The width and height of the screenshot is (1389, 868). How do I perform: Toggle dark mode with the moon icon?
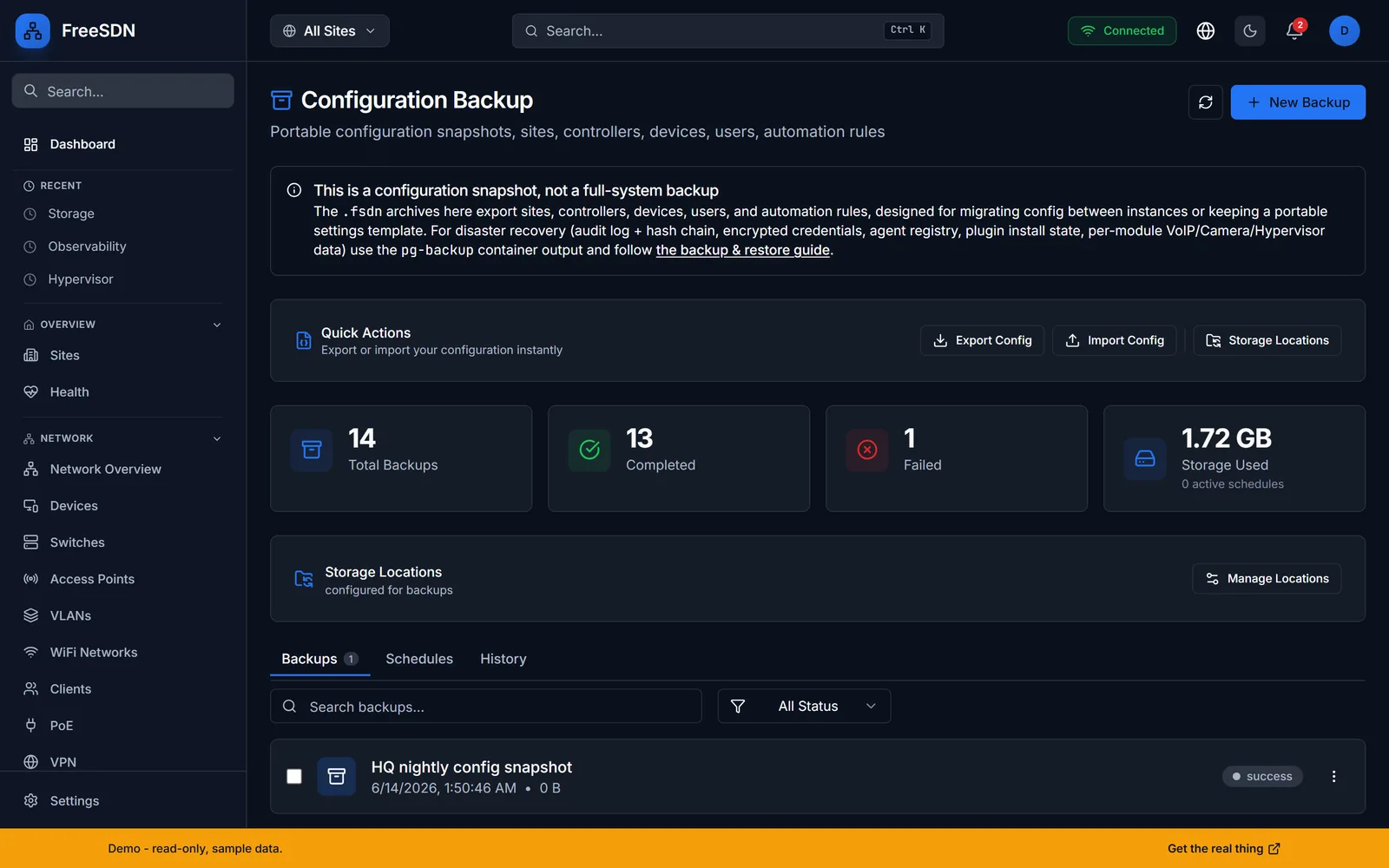point(1249,30)
